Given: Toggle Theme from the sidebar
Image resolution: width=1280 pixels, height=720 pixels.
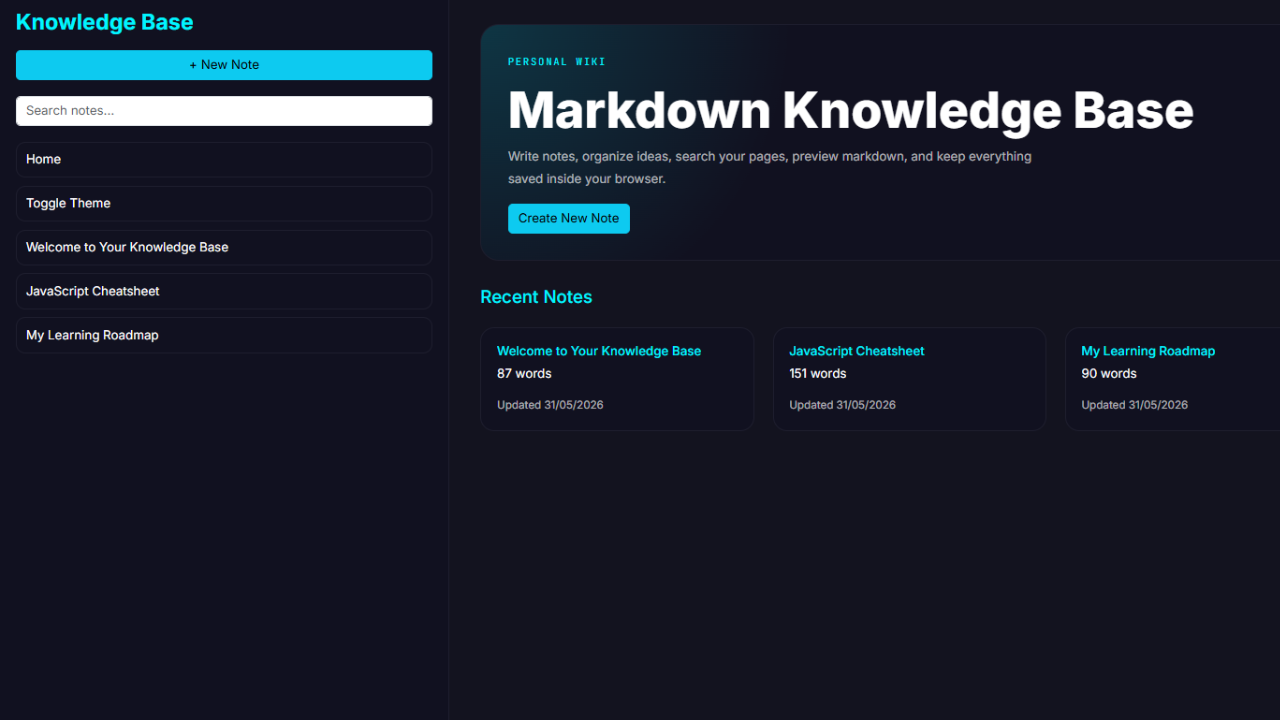Looking at the screenshot, I should [x=224, y=204].
